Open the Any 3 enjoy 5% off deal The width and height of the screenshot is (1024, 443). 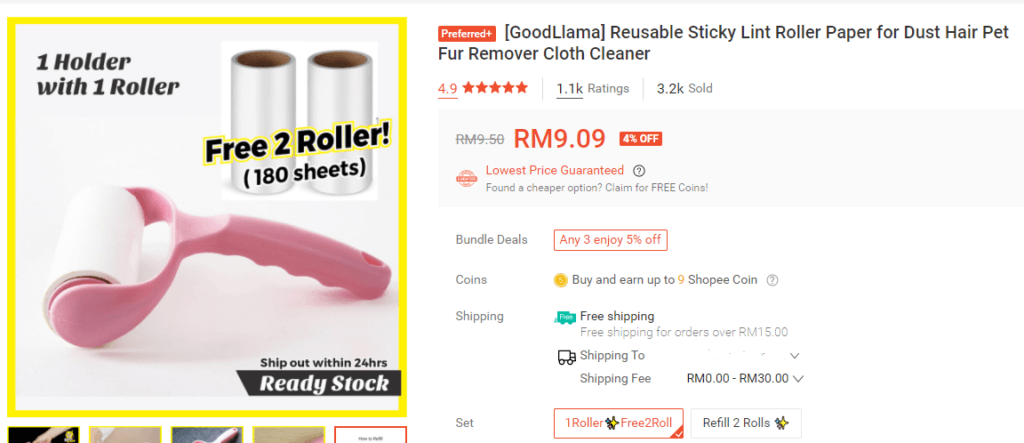pos(611,240)
